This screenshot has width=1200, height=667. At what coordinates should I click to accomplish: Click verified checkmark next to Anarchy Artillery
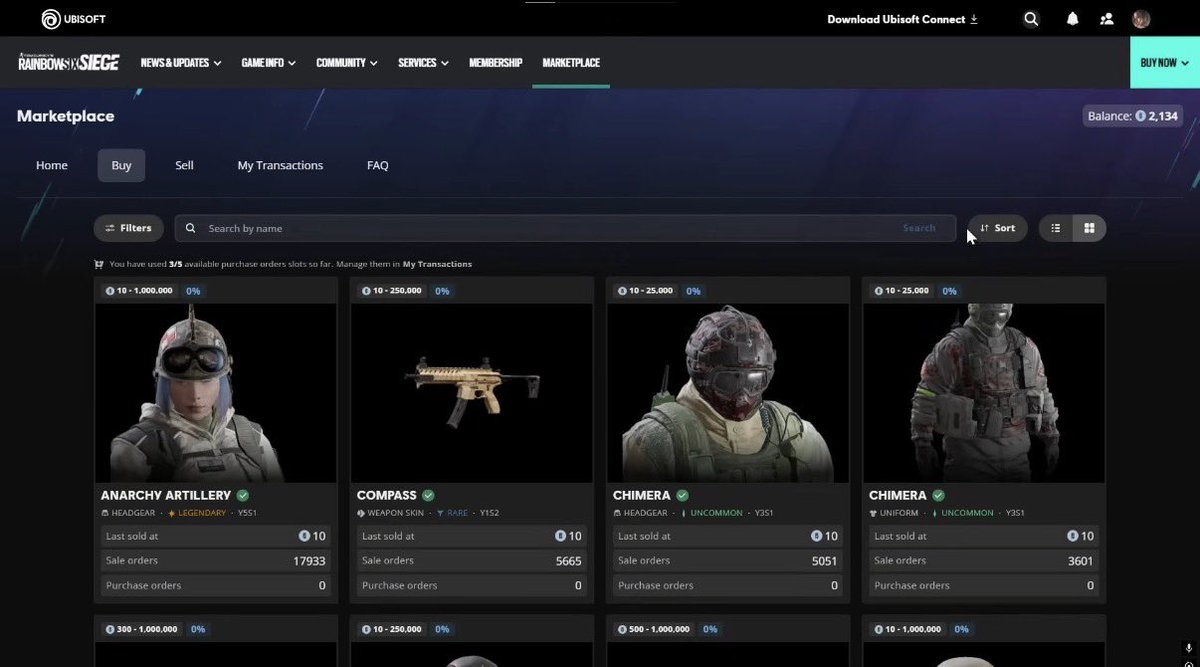click(243, 495)
